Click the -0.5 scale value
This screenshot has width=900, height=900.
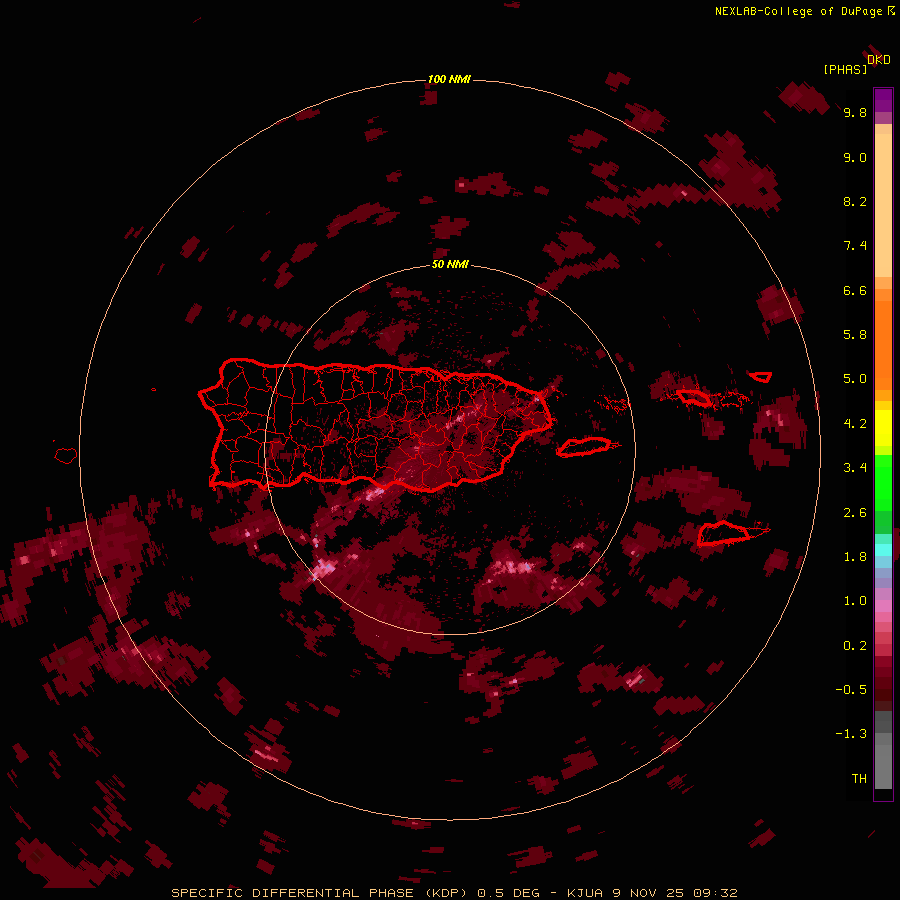click(851, 689)
